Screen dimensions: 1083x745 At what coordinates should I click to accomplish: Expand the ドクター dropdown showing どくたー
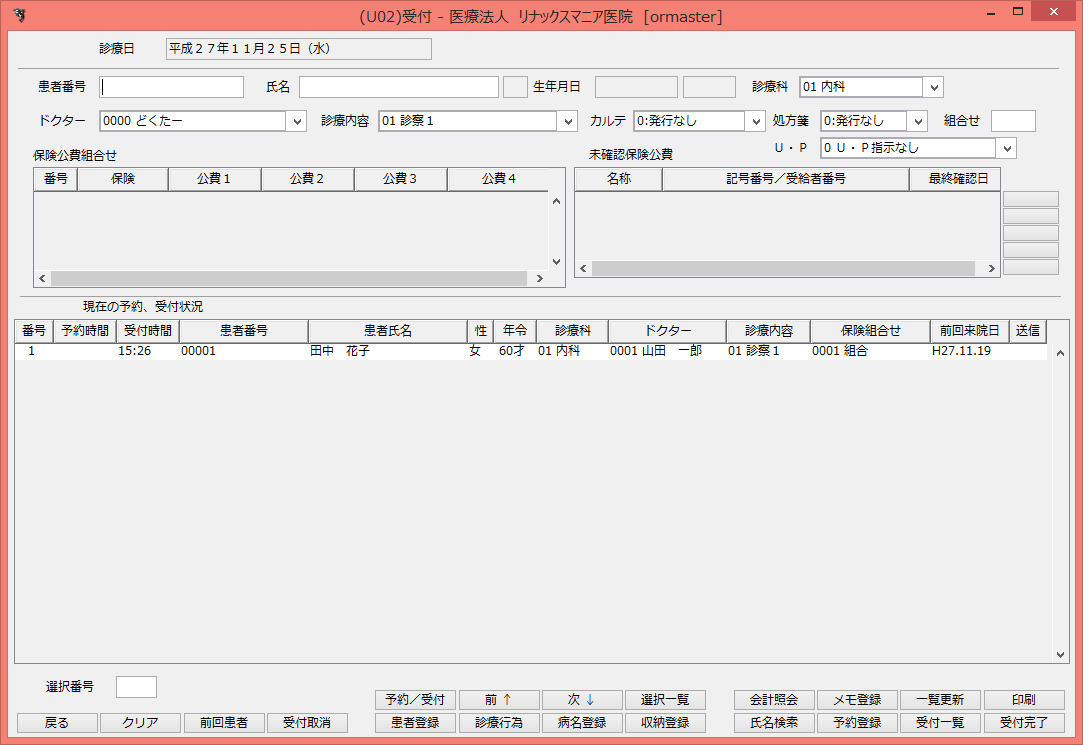[295, 120]
